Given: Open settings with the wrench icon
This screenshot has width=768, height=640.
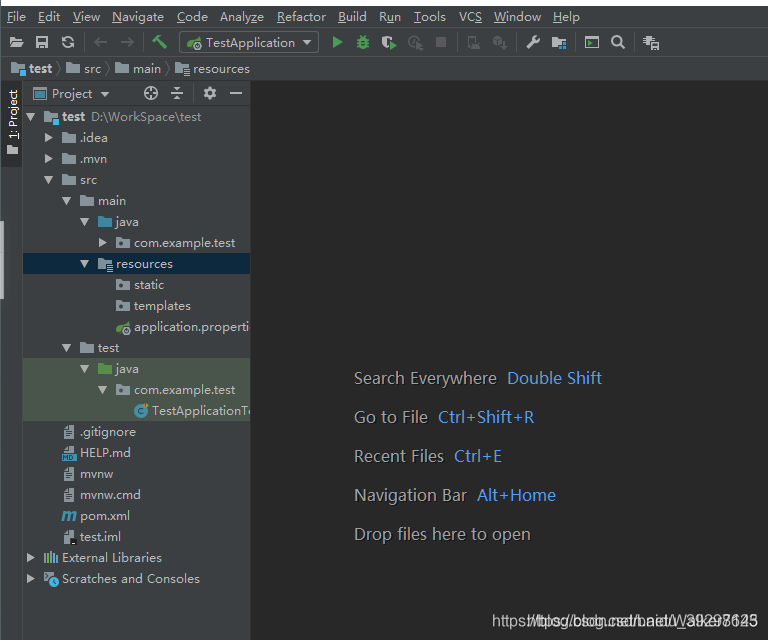Looking at the screenshot, I should point(533,43).
